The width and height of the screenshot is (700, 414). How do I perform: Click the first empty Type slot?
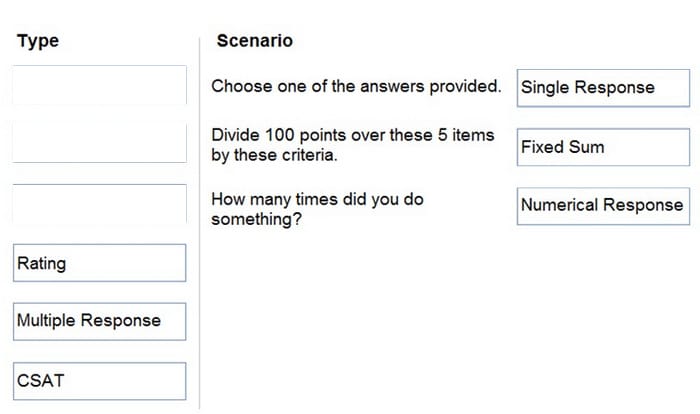tap(100, 85)
